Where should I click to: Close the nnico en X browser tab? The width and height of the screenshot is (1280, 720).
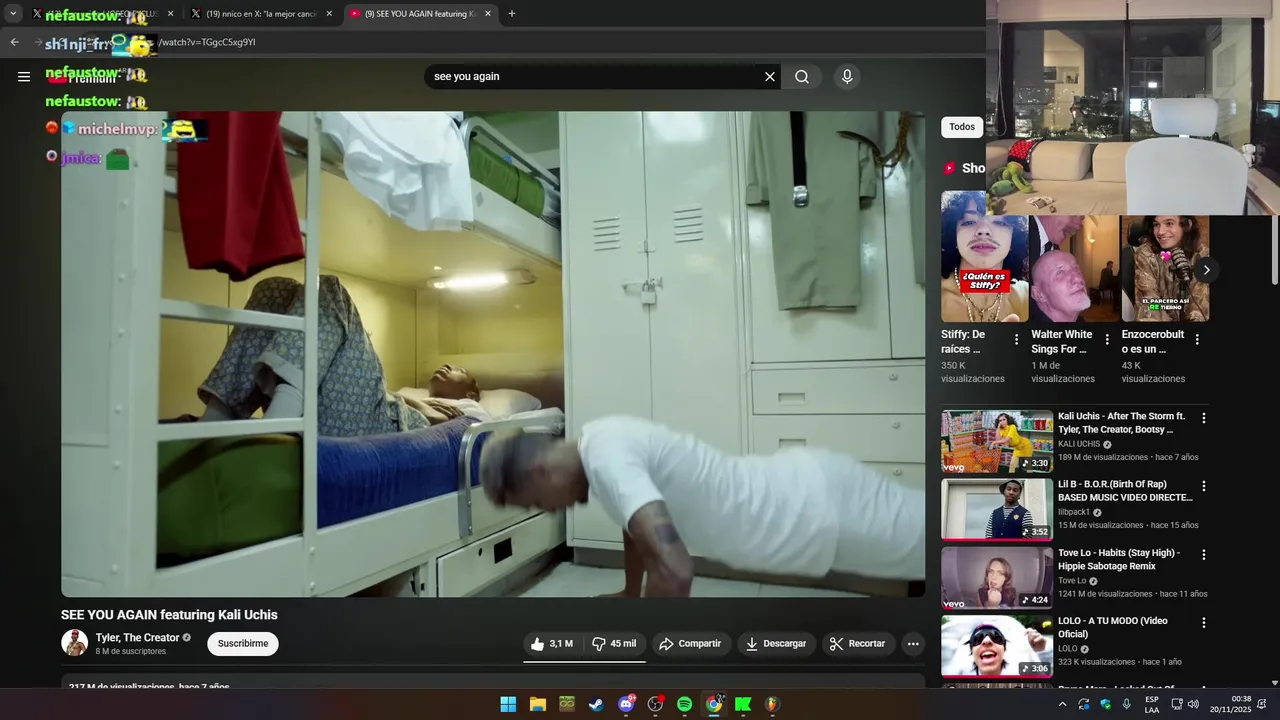click(x=329, y=14)
